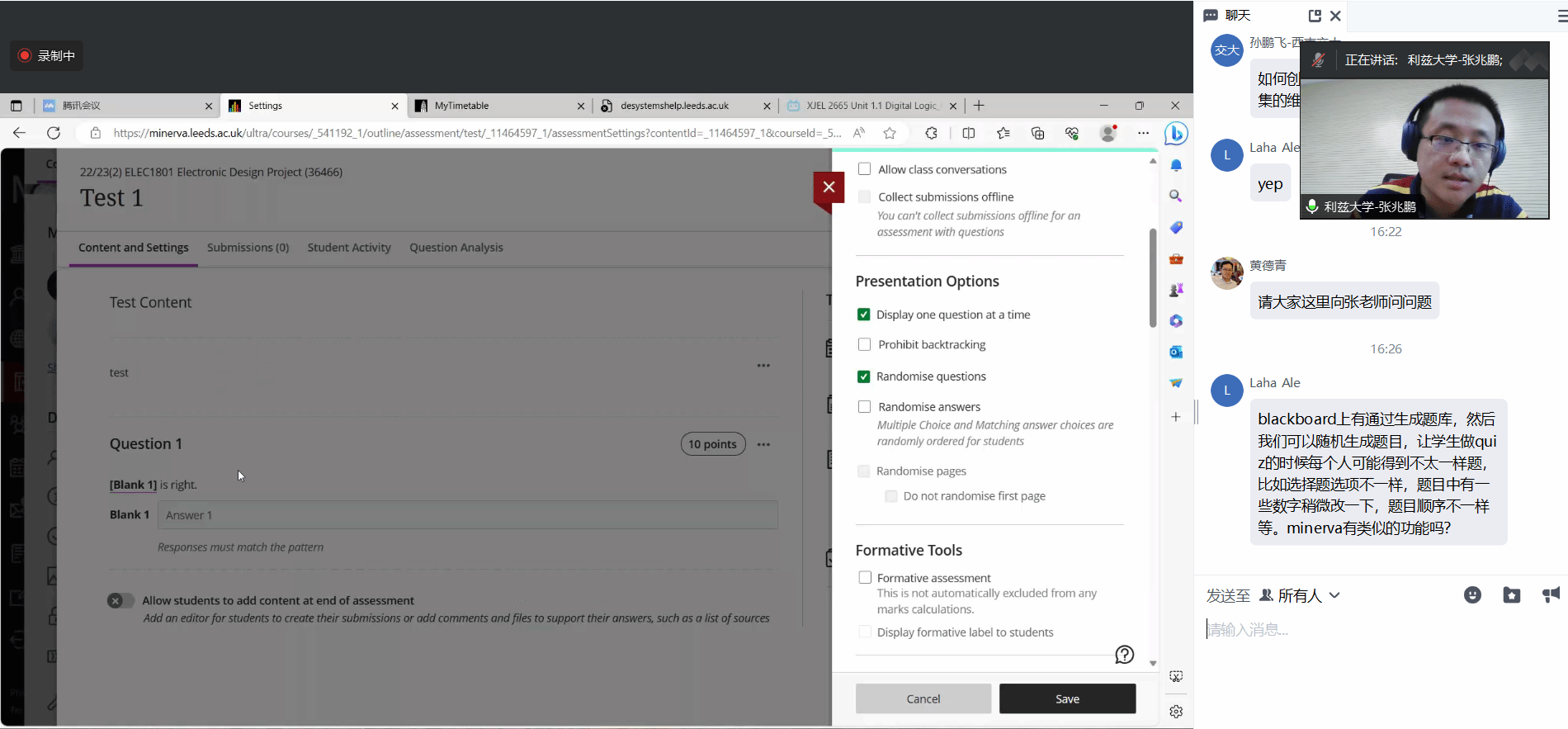Open the help question mark icon
Image resolution: width=1568 pixels, height=729 pixels.
pyautogui.click(x=1124, y=655)
